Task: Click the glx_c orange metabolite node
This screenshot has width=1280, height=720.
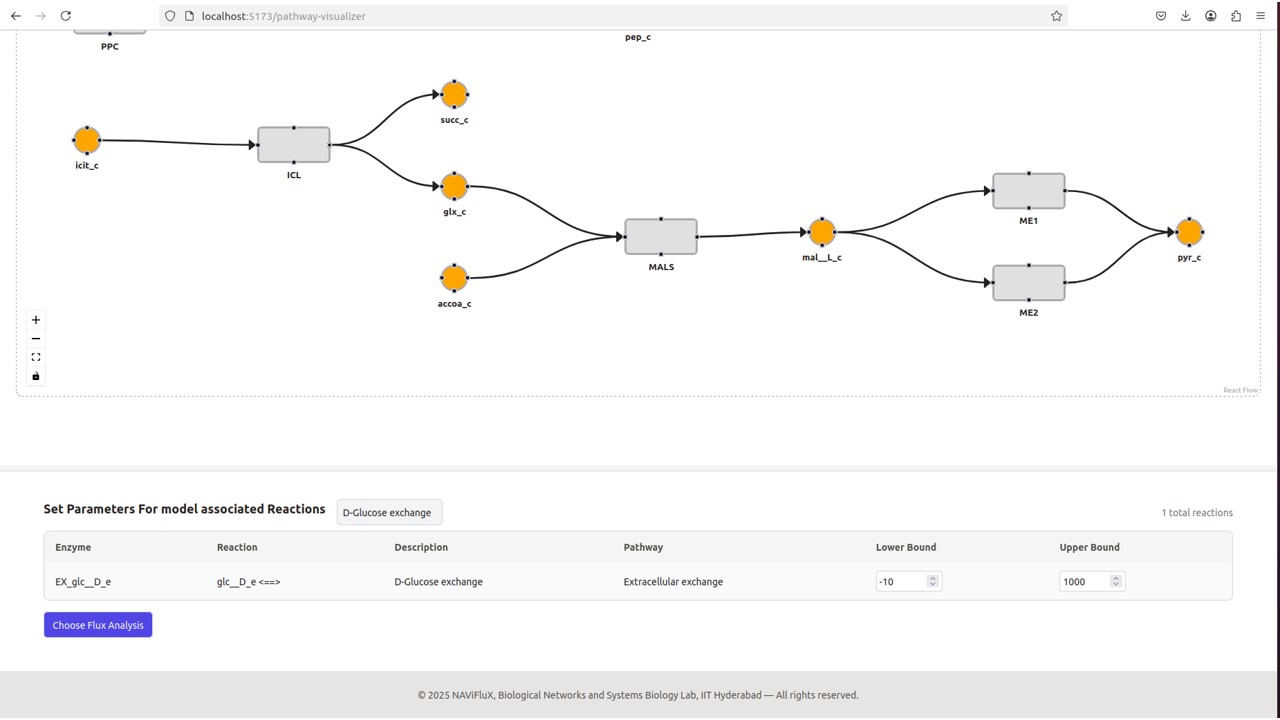Action: (454, 187)
